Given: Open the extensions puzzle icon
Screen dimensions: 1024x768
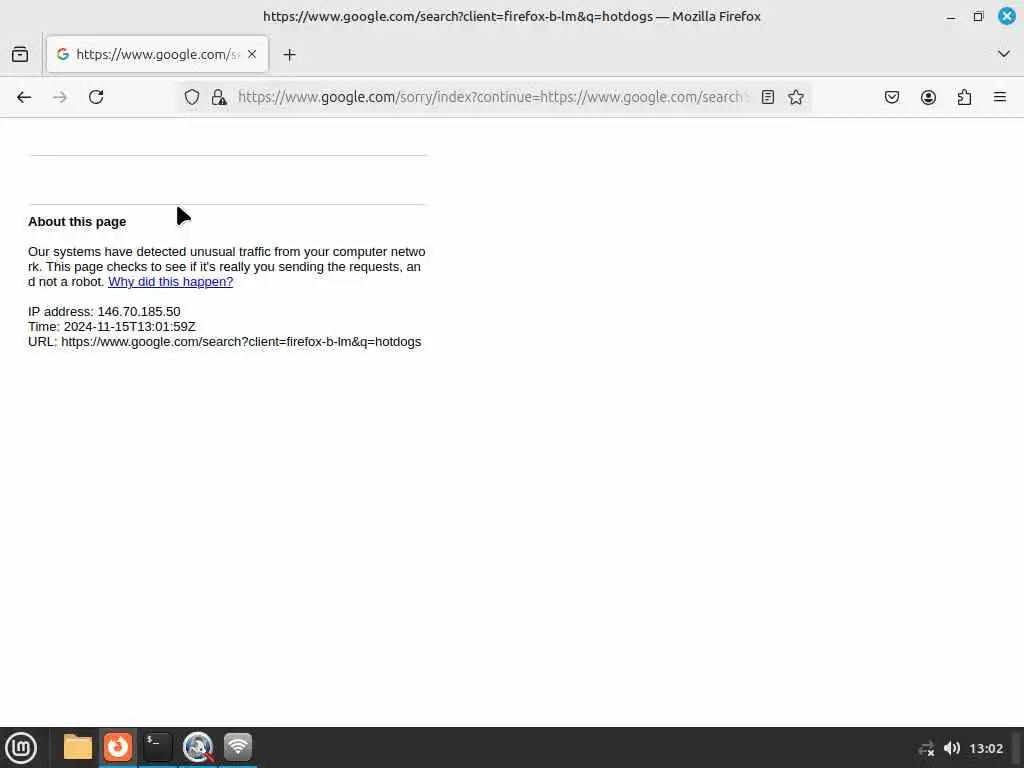Looking at the screenshot, I should [x=964, y=97].
